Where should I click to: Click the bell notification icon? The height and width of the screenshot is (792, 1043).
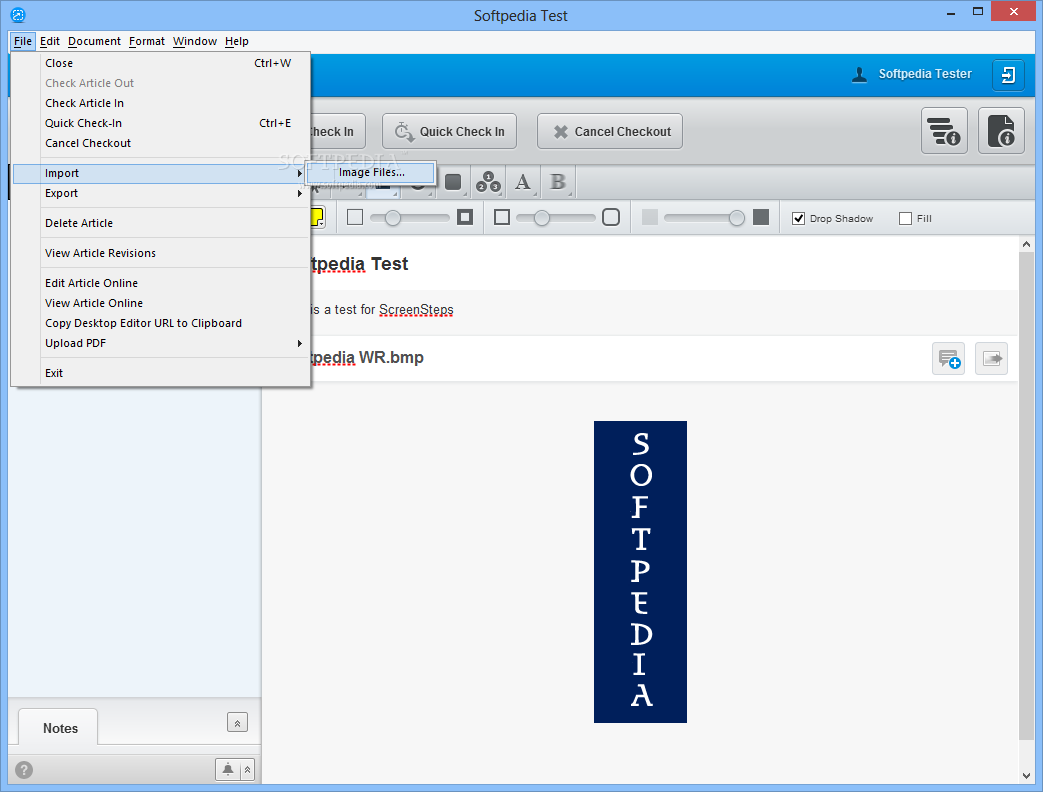(227, 769)
